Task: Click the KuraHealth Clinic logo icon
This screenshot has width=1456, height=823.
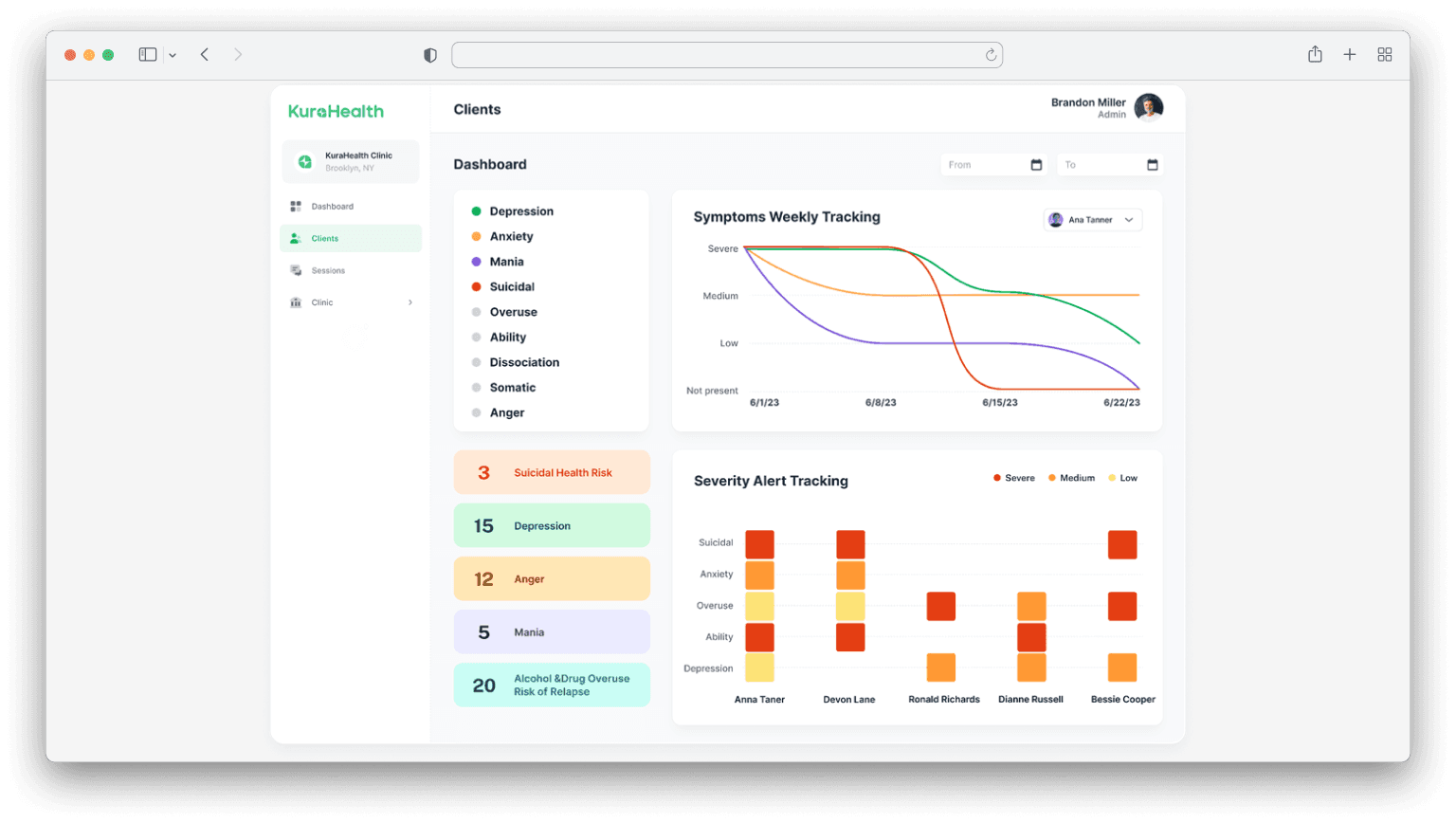Action: click(304, 162)
